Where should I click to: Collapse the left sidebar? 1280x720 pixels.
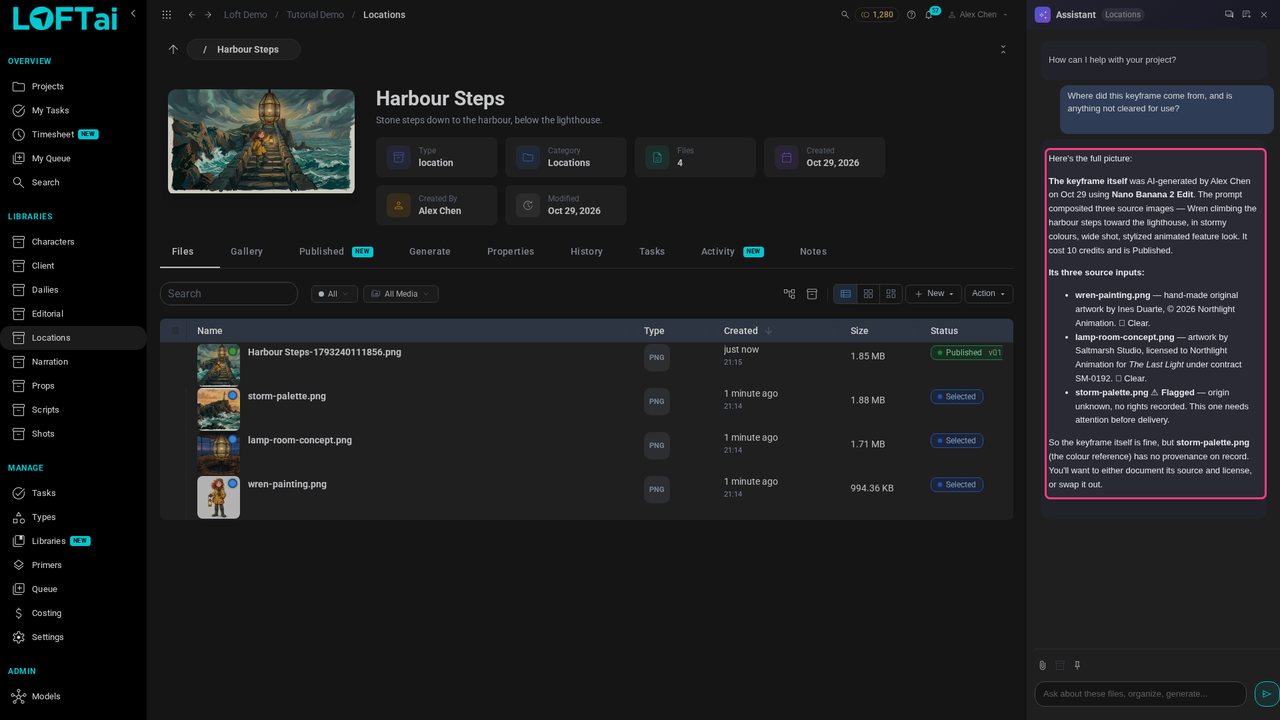(133, 13)
